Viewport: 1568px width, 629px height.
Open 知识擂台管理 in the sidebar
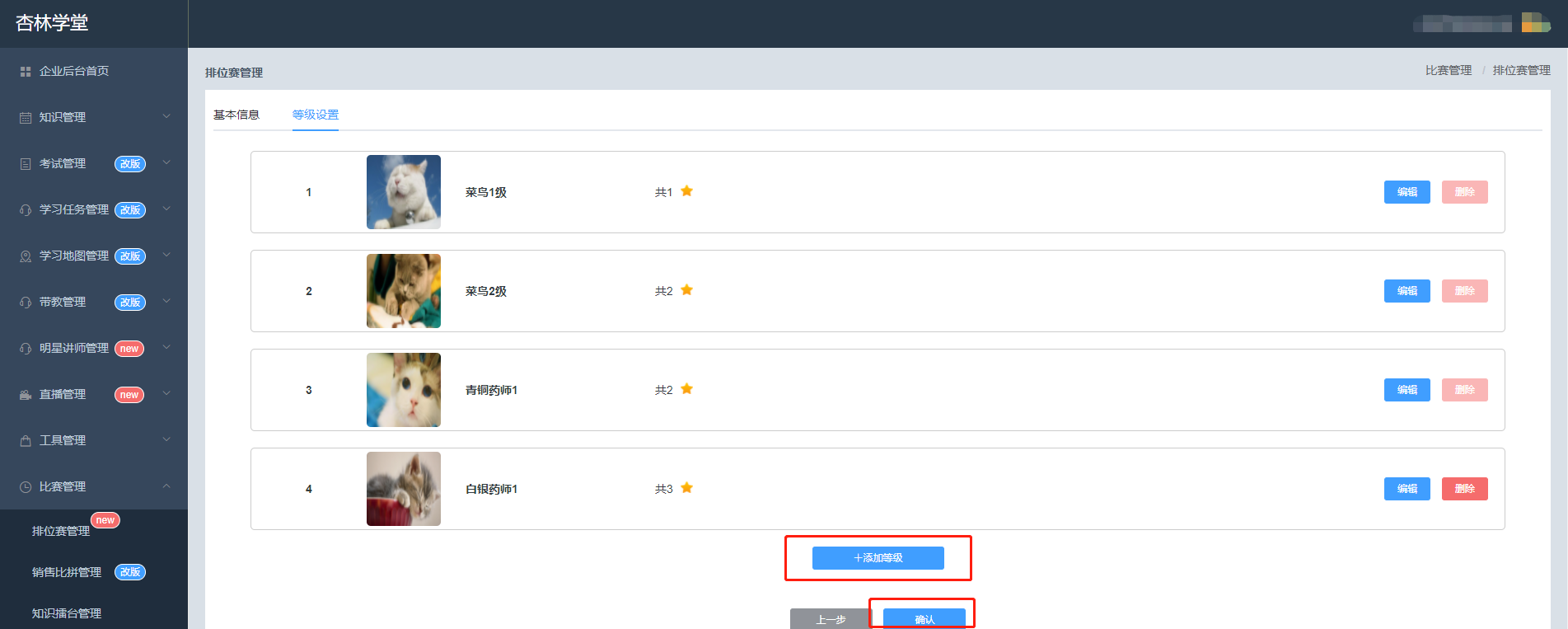[x=67, y=613]
